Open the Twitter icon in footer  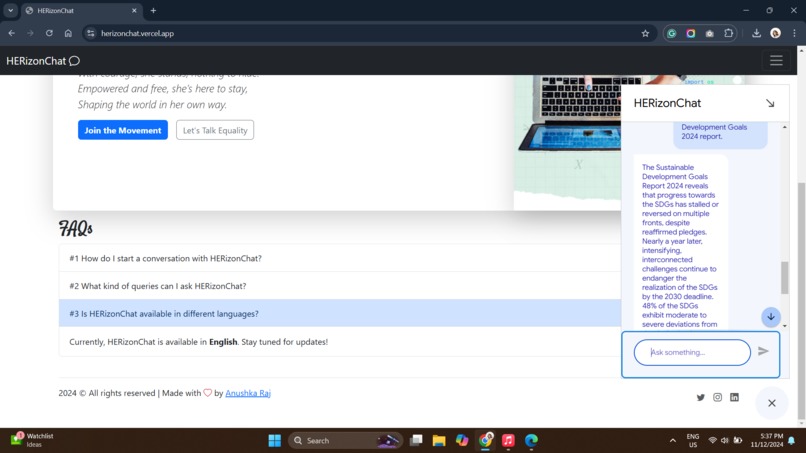701,397
